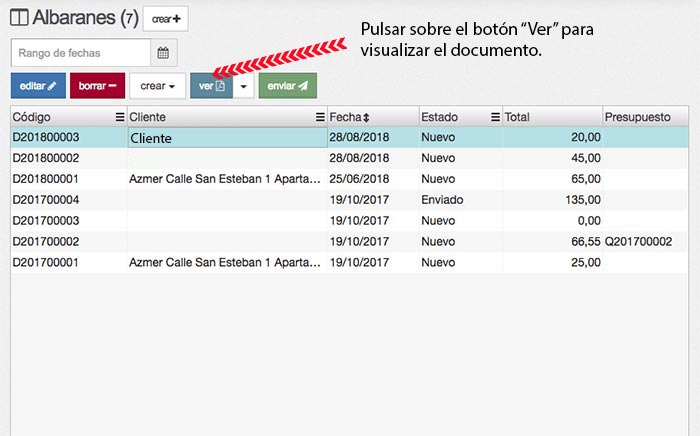Viewport: 700px width, 436px height.
Task: Select row D201800002
Action: pos(349,158)
